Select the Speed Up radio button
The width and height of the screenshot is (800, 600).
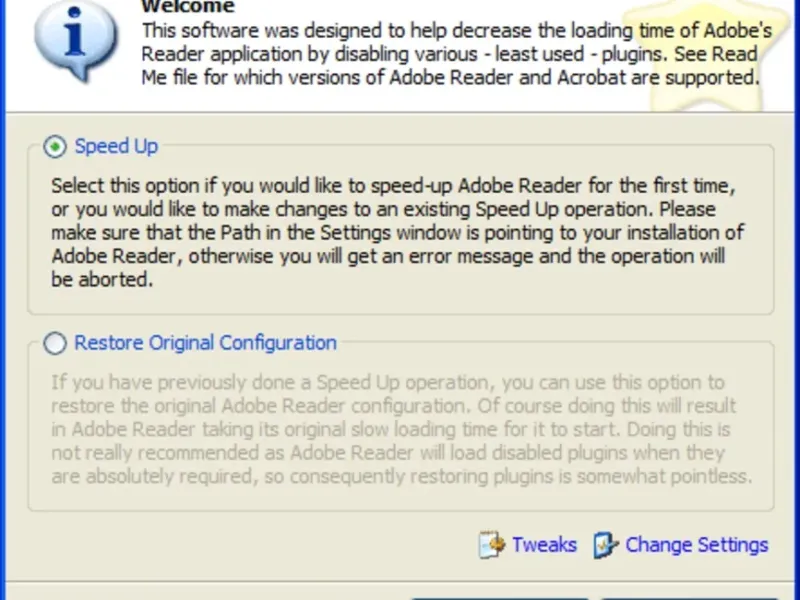(x=56, y=147)
